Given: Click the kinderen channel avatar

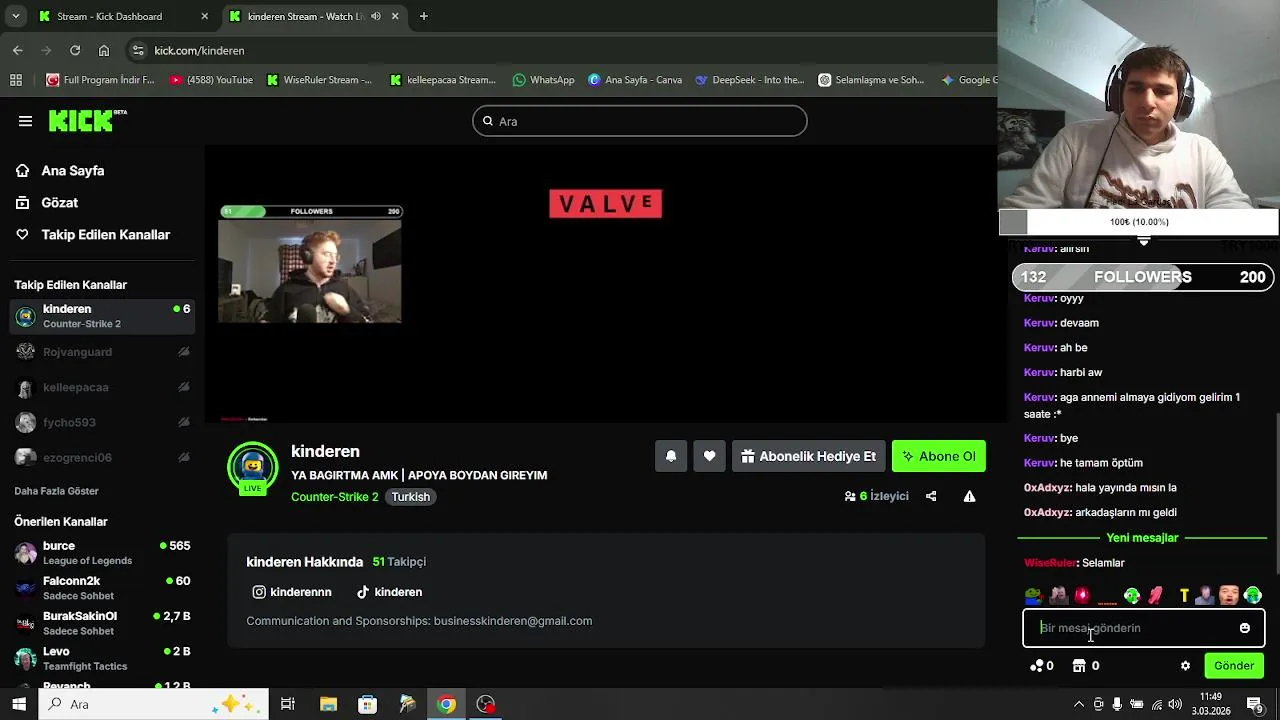Looking at the screenshot, I should (x=252, y=466).
